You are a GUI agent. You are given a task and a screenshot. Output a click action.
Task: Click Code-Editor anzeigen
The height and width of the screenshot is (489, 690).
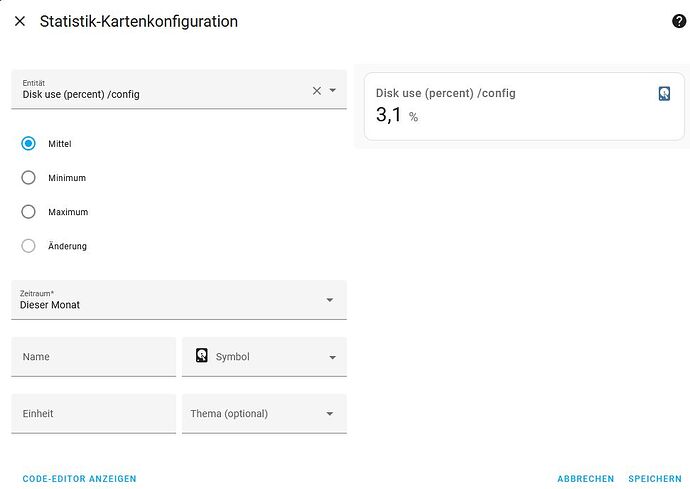coord(79,479)
